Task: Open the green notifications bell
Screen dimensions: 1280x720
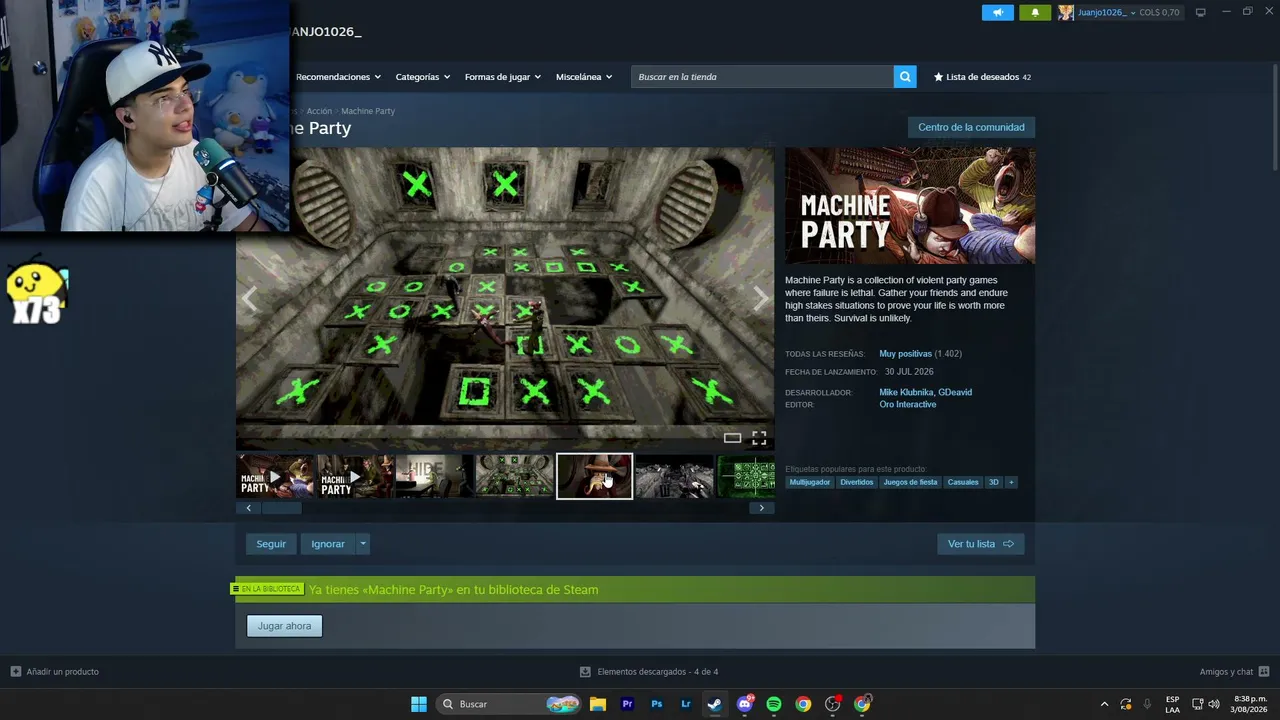Action: pos(1035,12)
